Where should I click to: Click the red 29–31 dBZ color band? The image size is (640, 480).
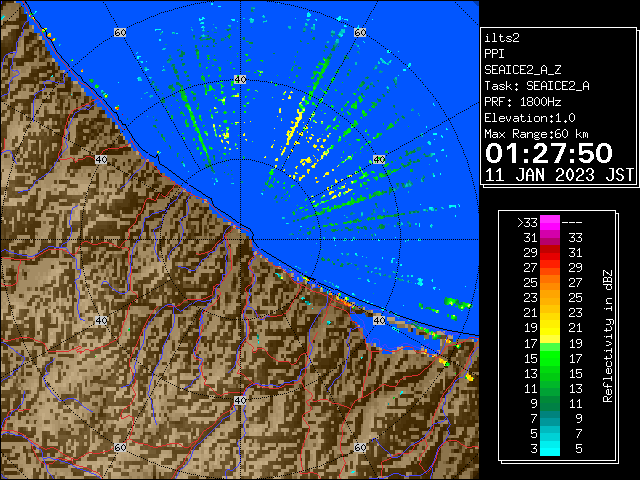(550, 253)
